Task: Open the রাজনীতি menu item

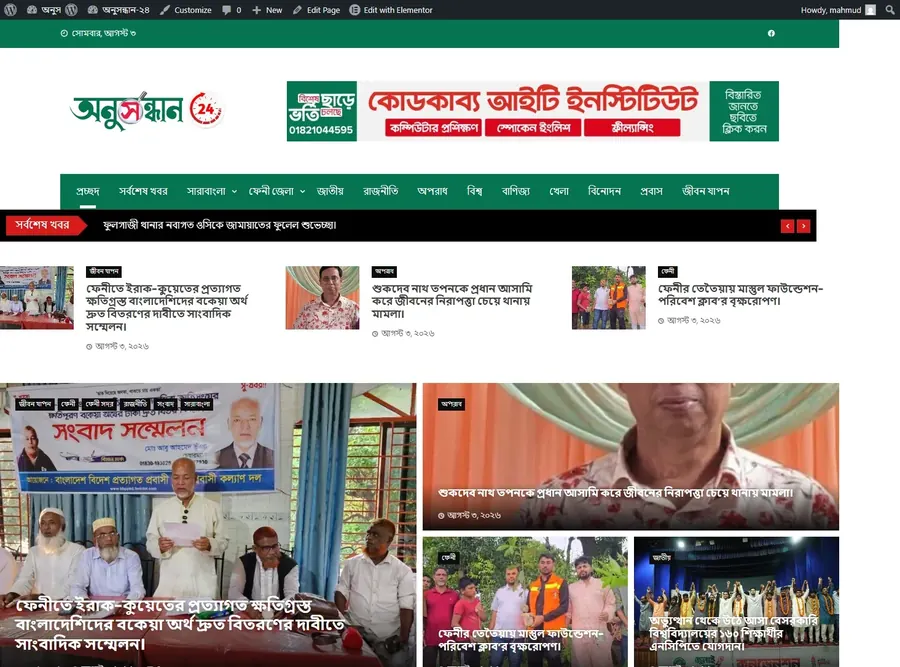Action: tap(381, 191)
